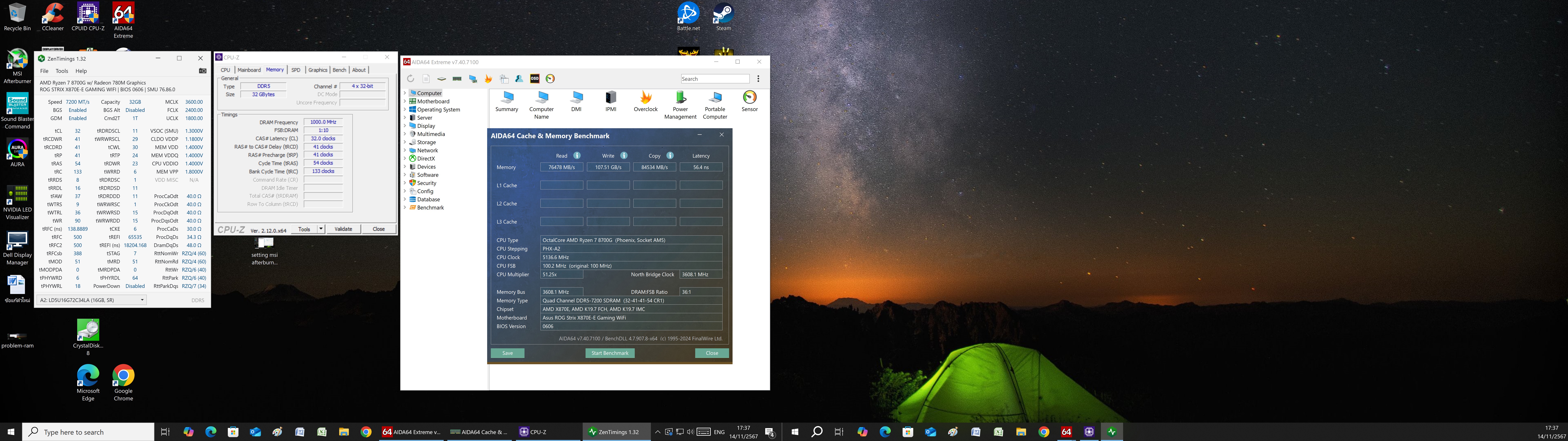
Task: Open File Explorer from the taskbar
Action: pyautogui.click(x=344, y=432)
